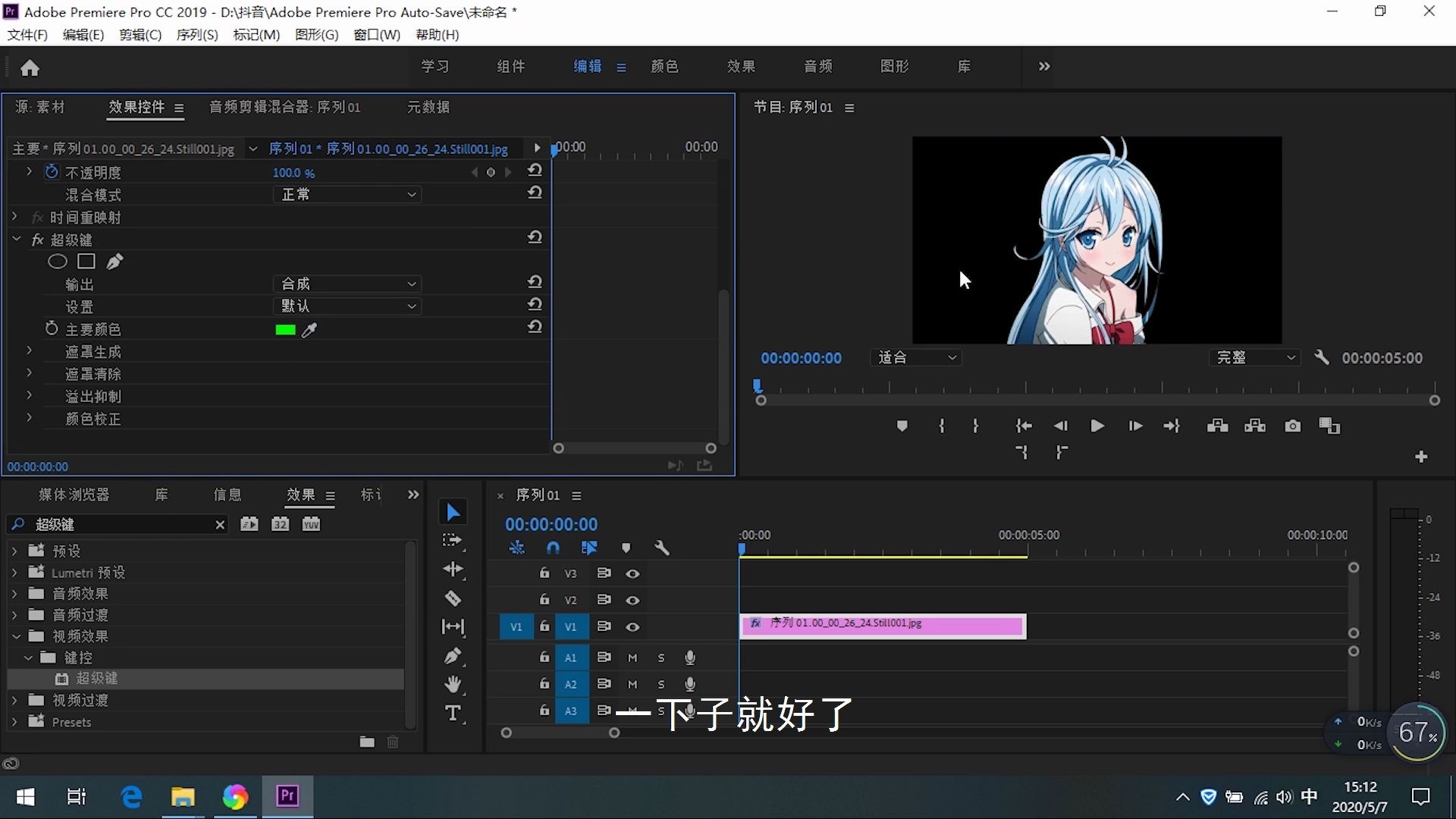Pick 主要颜色 using the eyedropper icon
This screenshot has width=1456, height=819.
[311, 330]
